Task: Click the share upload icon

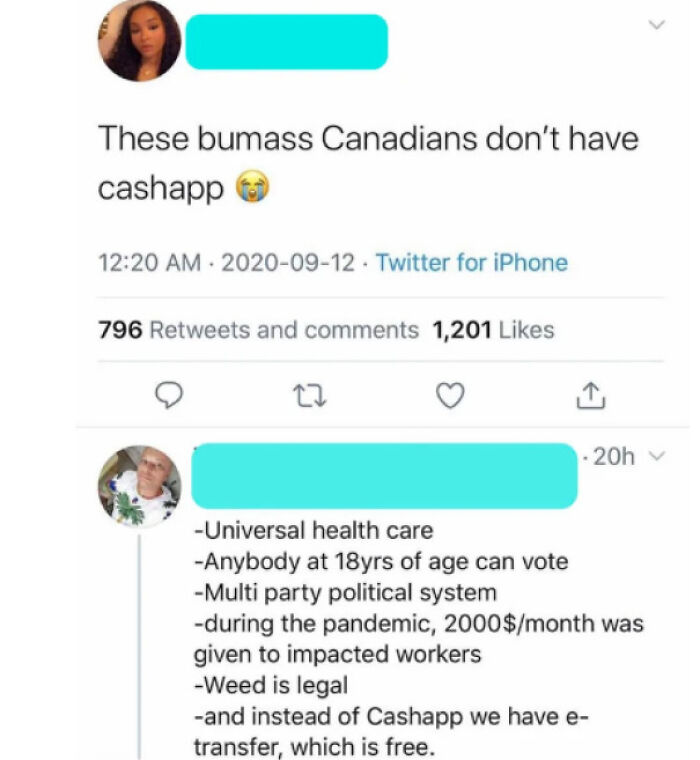Action: click(x=589, y=397)
